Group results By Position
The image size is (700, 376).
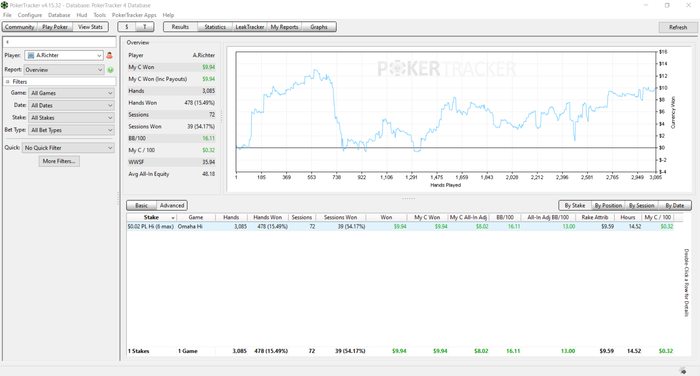608,205
